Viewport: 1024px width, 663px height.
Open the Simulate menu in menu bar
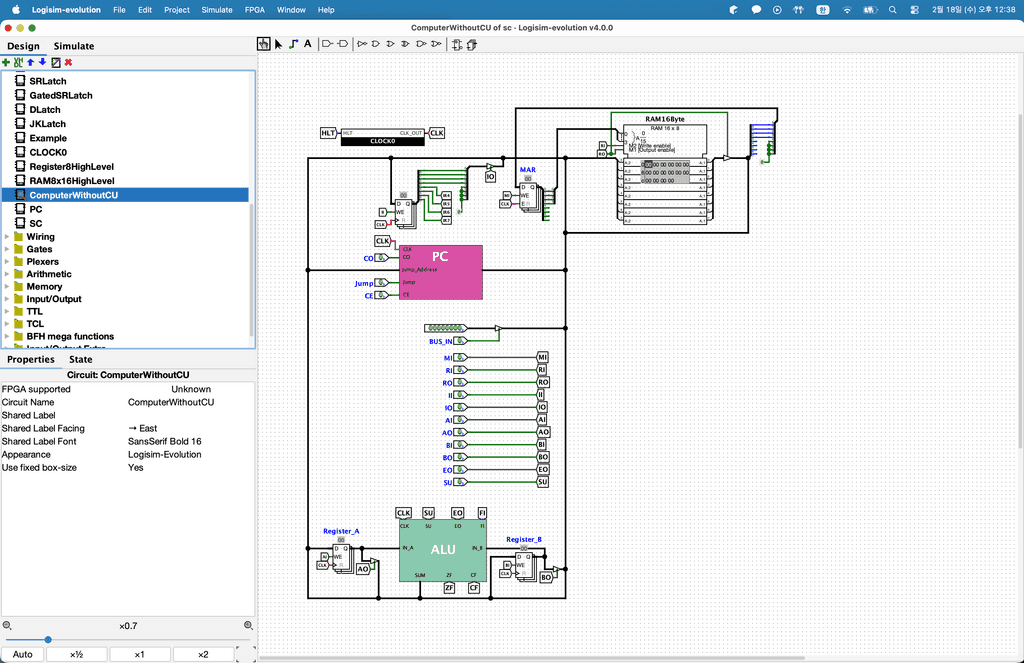(x=217, y=9)
